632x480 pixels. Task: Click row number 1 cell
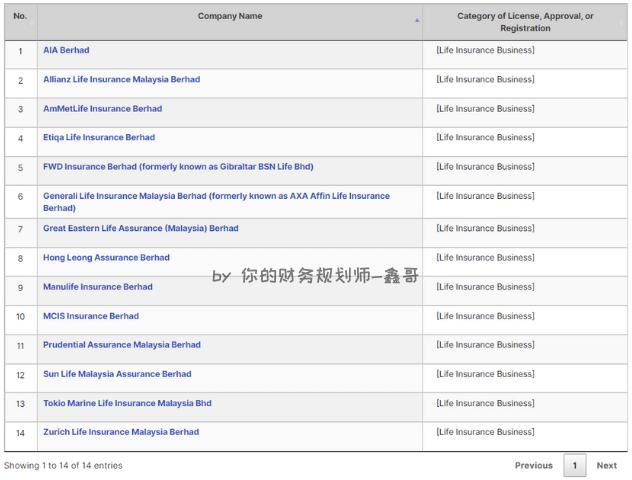click(x=21, y=54)
